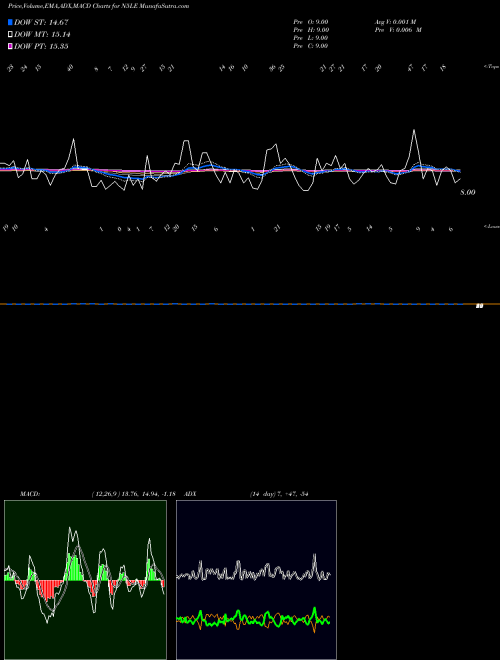Select the 'DOW PT: 15.35' legend text
Viewport: 500px width, 660px height.
point(41,46)
